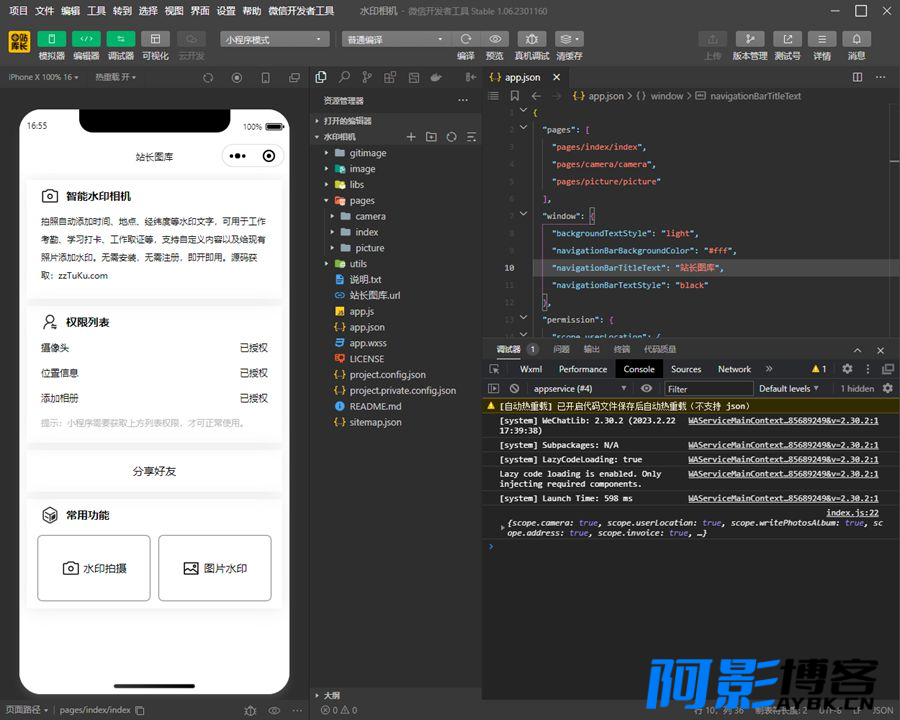The width and height of the screenshot is (900, 720).
Task: Open the Default levels dropdown
Action: 788,389
